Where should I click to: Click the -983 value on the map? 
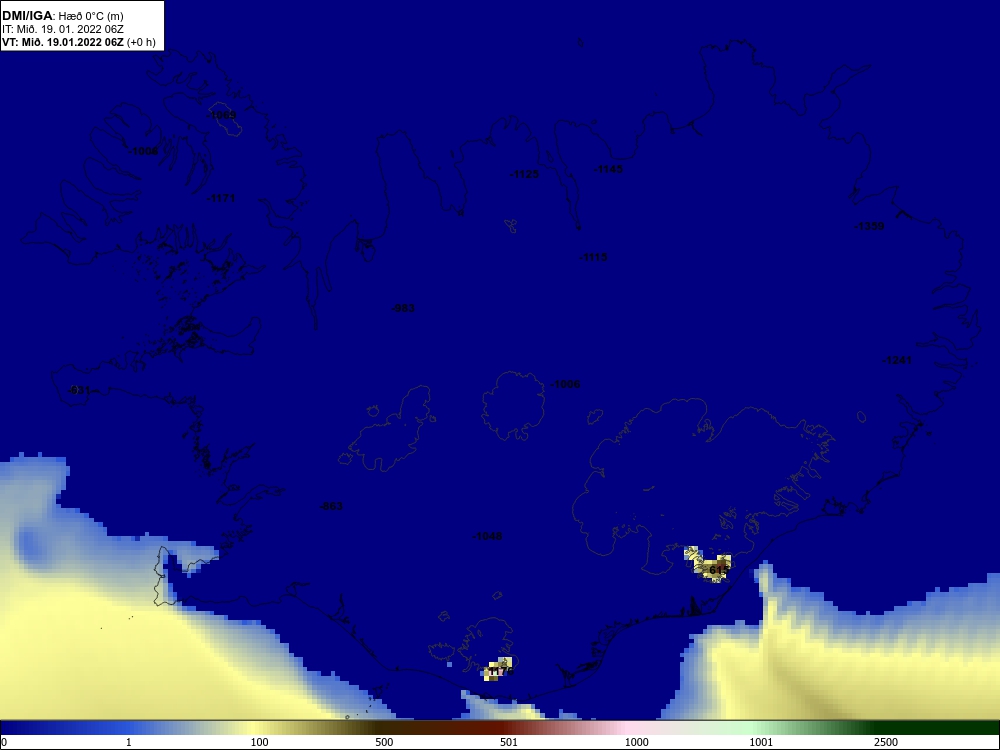(x=403, y=308)
